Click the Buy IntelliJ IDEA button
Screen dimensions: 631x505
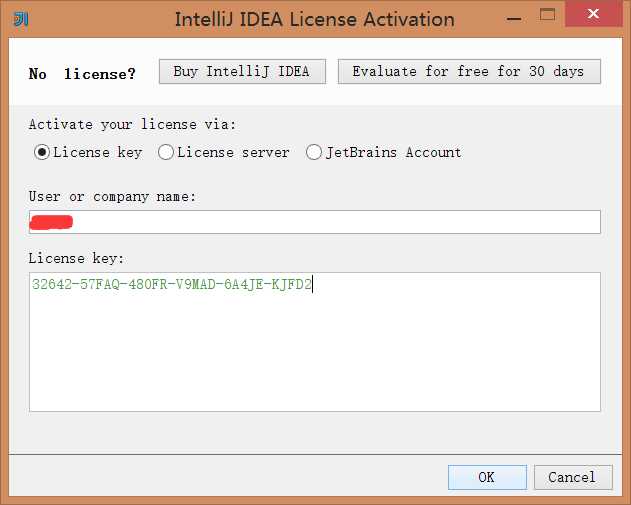pos(242,72)
